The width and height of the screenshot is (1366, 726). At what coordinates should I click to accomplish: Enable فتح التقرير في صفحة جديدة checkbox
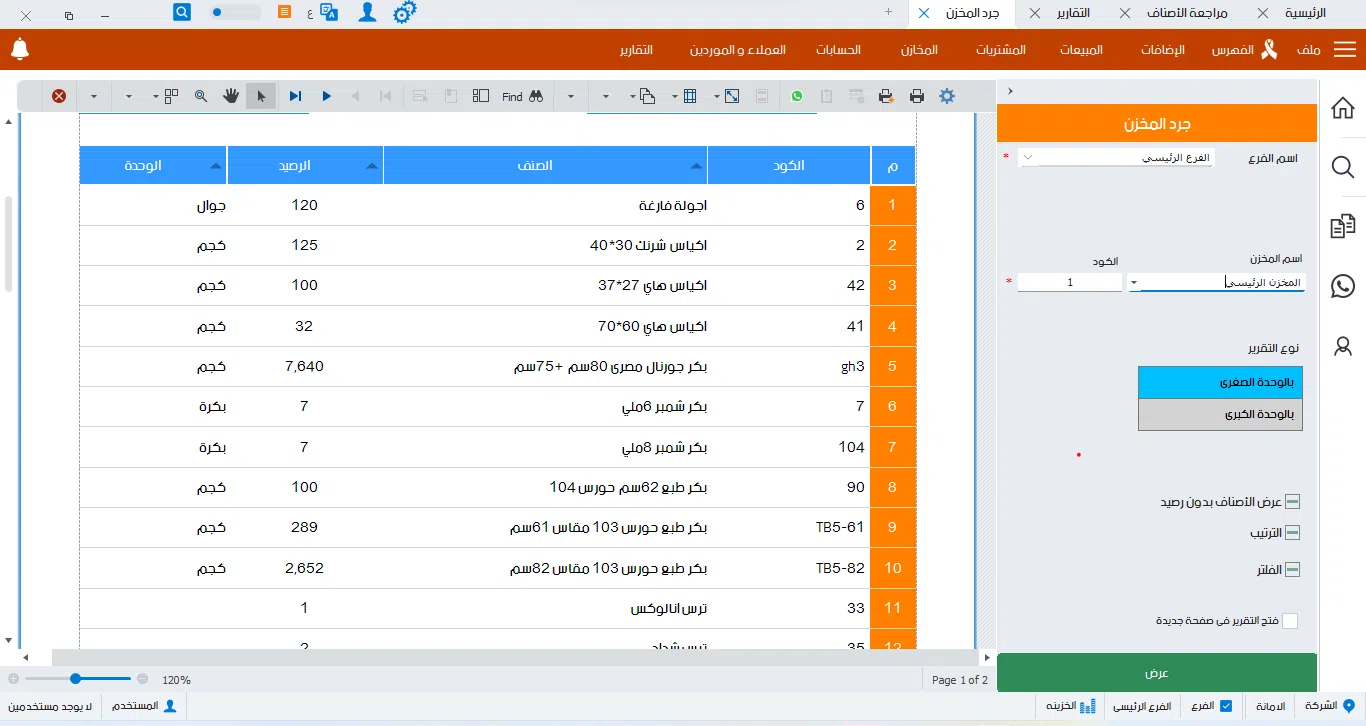pyautogui.click(x=1290, y=621)
